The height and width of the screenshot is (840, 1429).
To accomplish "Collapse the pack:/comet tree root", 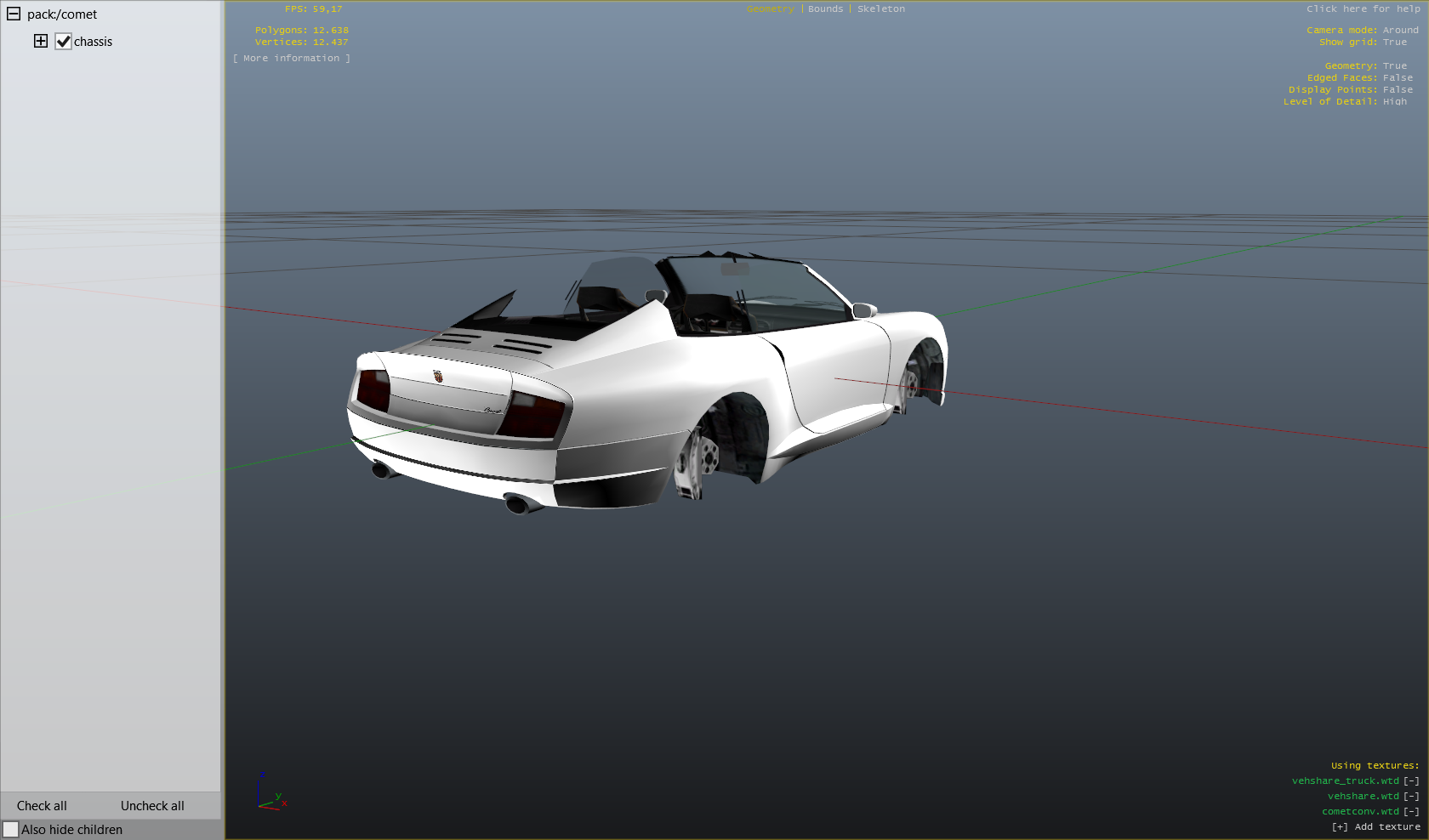I will (x=14, y=14).
